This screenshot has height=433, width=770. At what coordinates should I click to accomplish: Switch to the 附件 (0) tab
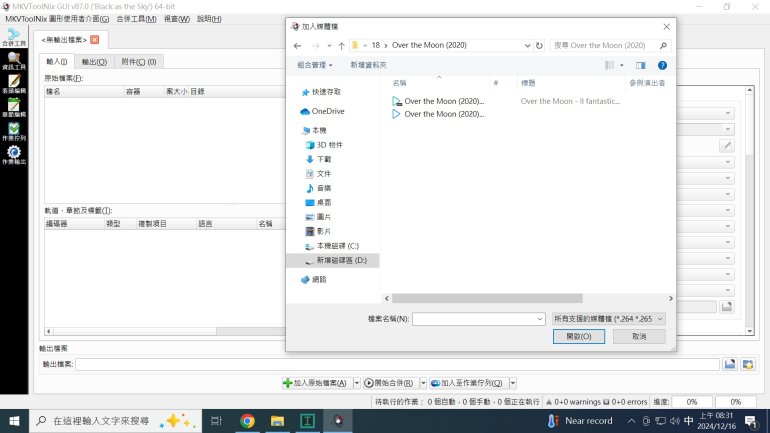(x=138, y=62)
